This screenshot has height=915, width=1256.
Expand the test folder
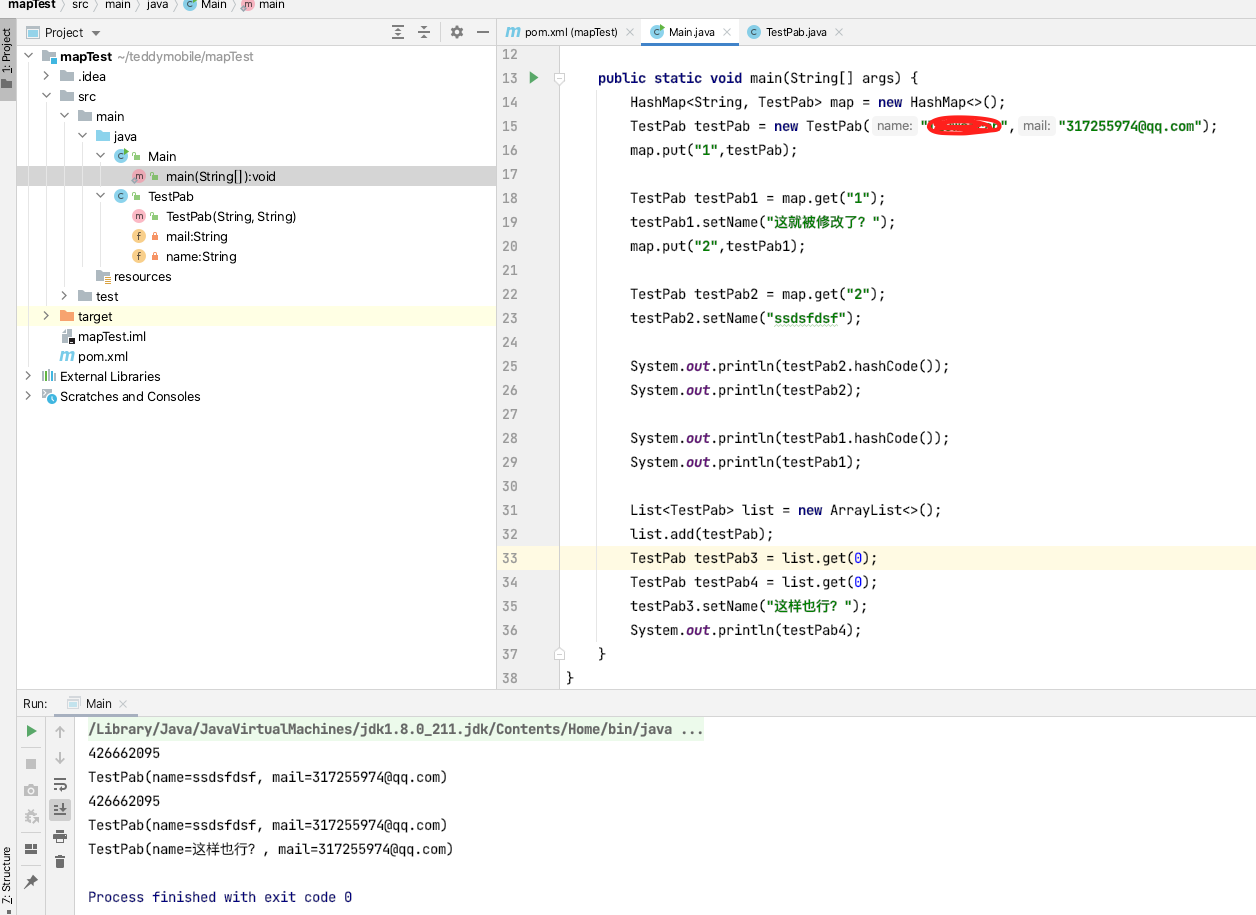(65, 296)
